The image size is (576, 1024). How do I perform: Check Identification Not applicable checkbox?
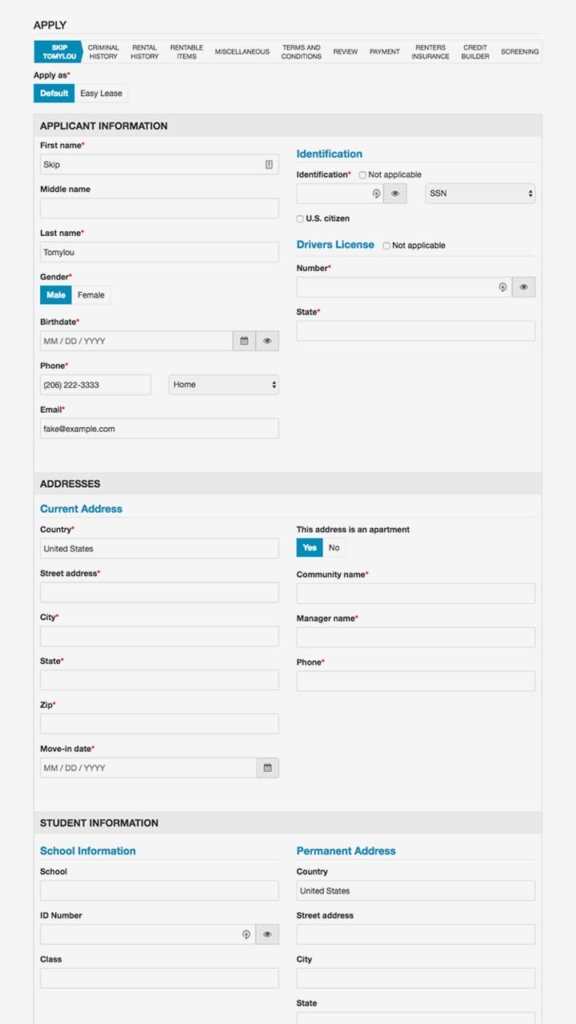(x=362, y=175)
